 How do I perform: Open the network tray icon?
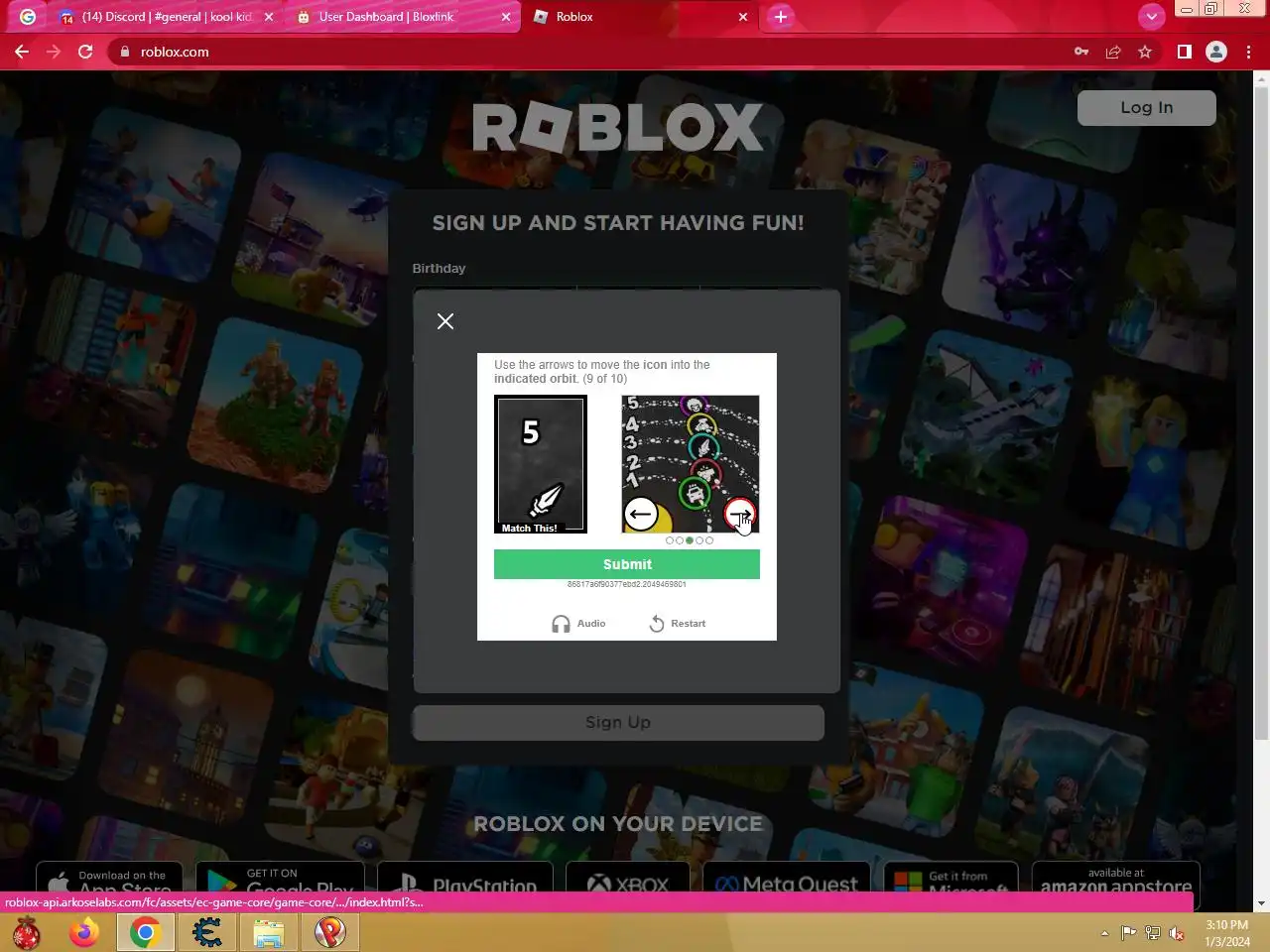pos(1153,933)
